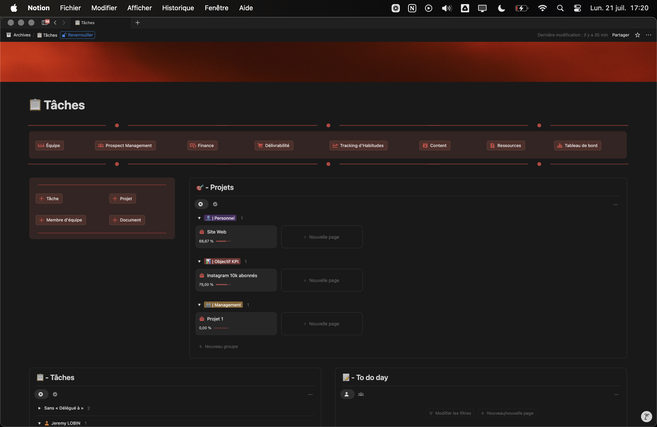Select person view tab in To do day

347,394
